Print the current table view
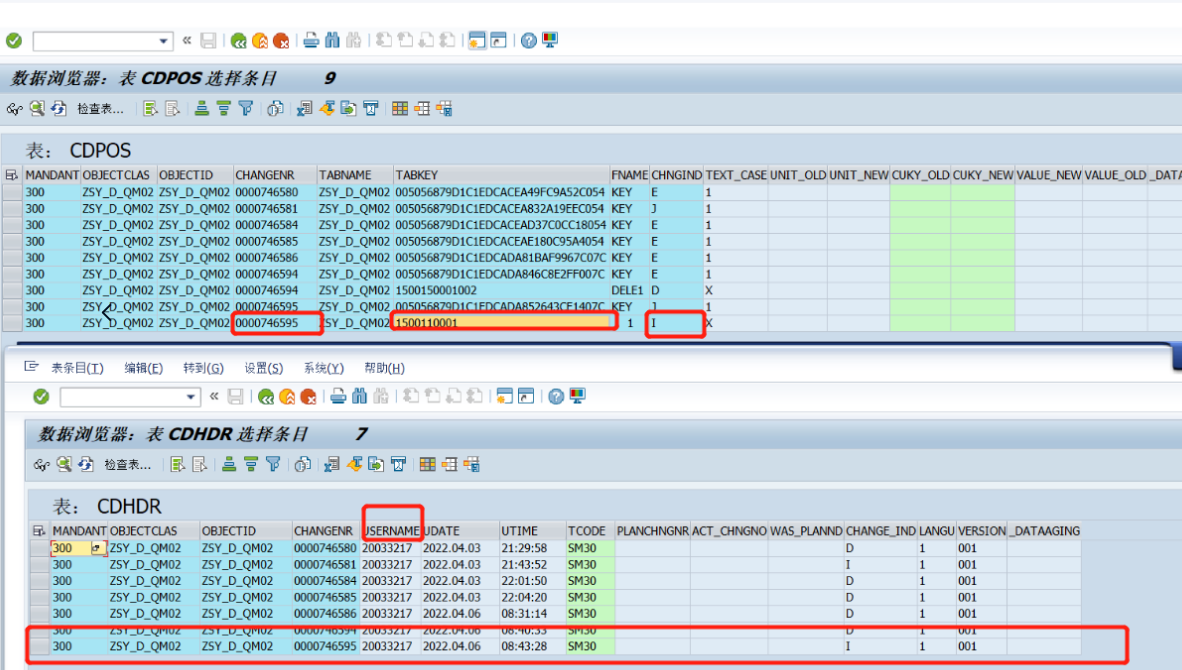This screenshot has width=1182, height=670. coord(309,40)
